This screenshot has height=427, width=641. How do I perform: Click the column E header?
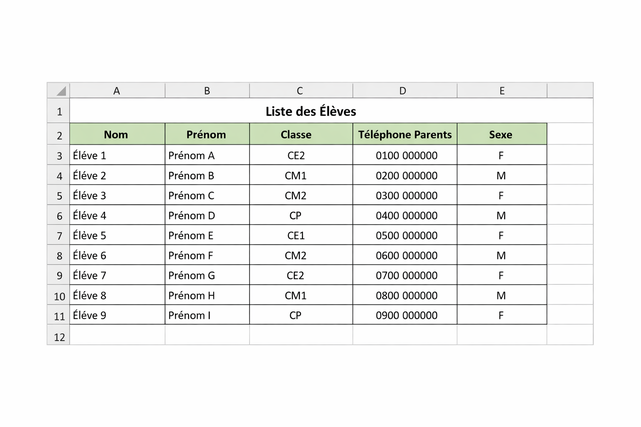click(502, 91)
